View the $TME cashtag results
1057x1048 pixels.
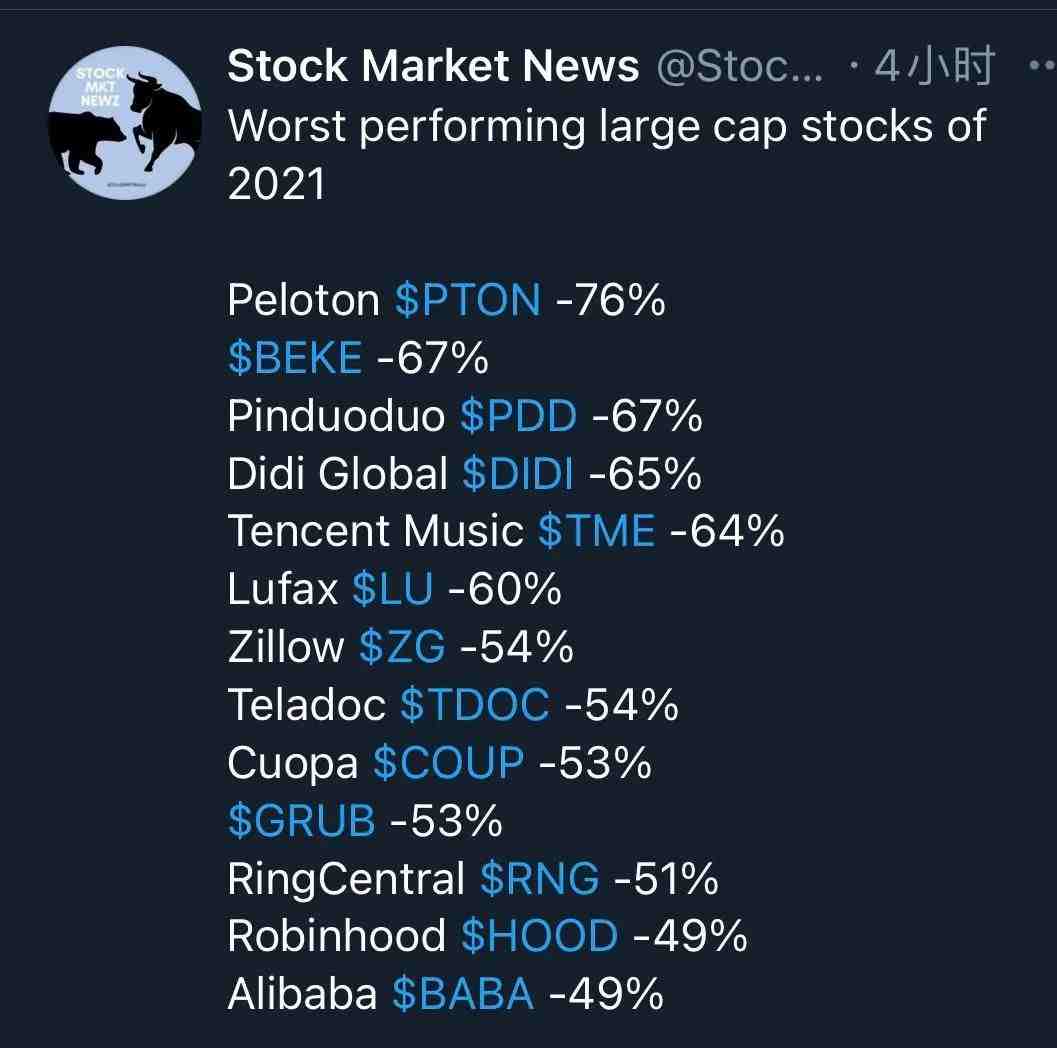tap(597, 531)
